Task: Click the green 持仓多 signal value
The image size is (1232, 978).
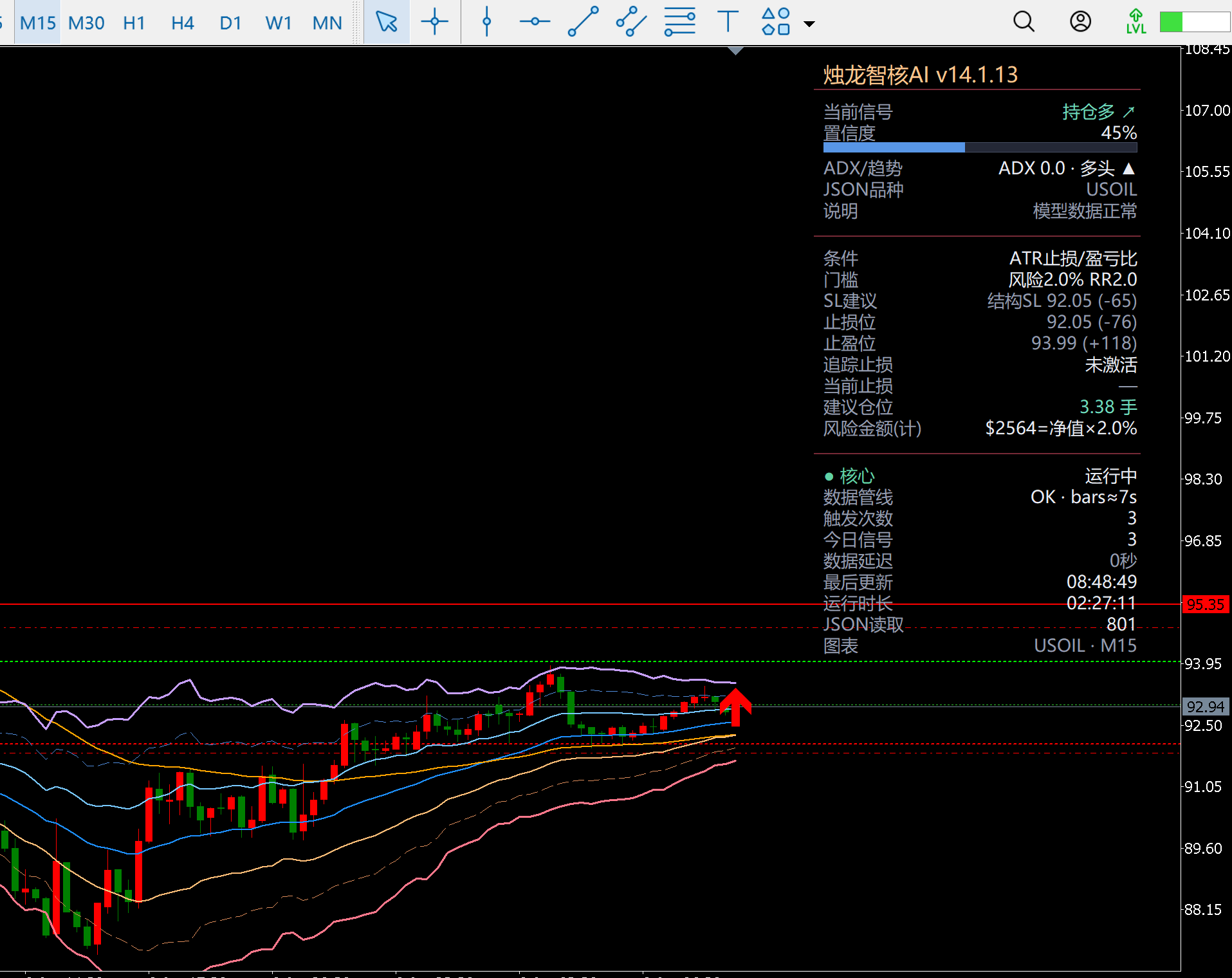Action: coord(1098,112)
